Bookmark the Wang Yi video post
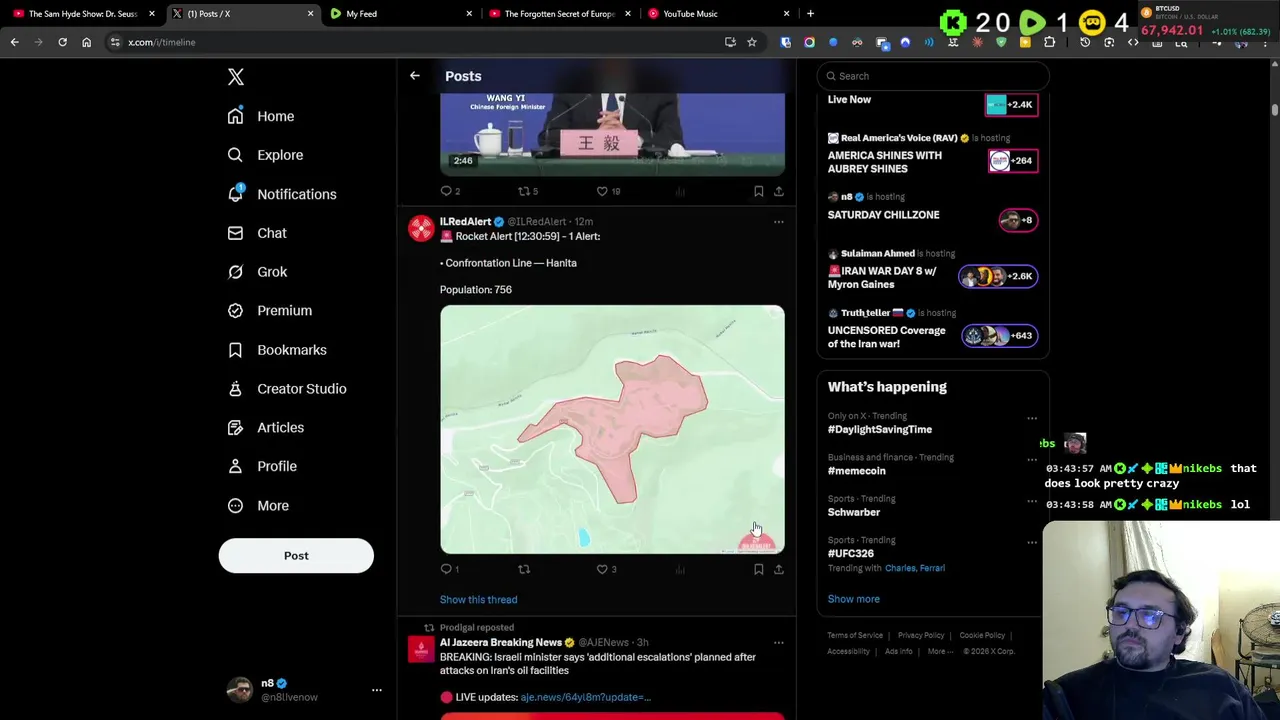Screen dimensions: 1280x720 [758, 191]
